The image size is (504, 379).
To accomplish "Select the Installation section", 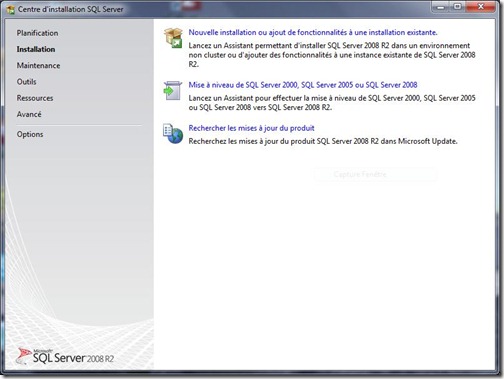I will coord(36,49).
